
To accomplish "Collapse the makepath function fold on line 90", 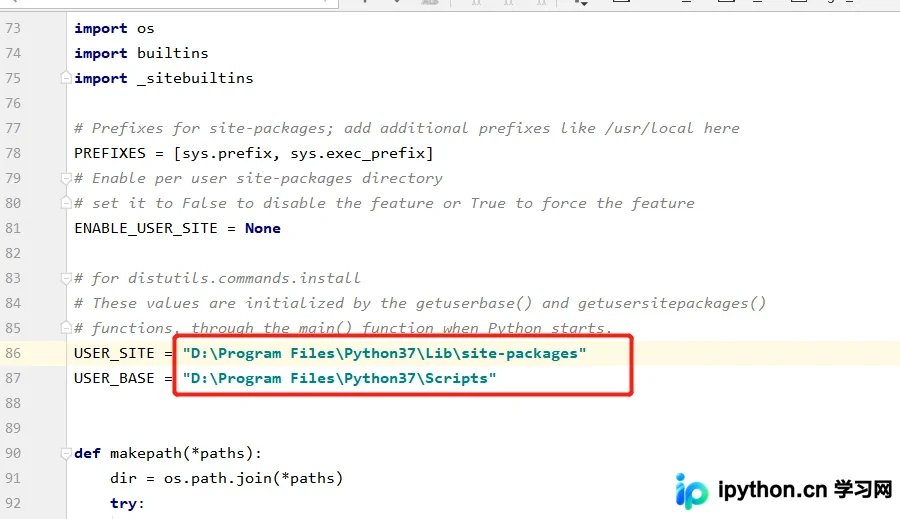I will [66, 454].
